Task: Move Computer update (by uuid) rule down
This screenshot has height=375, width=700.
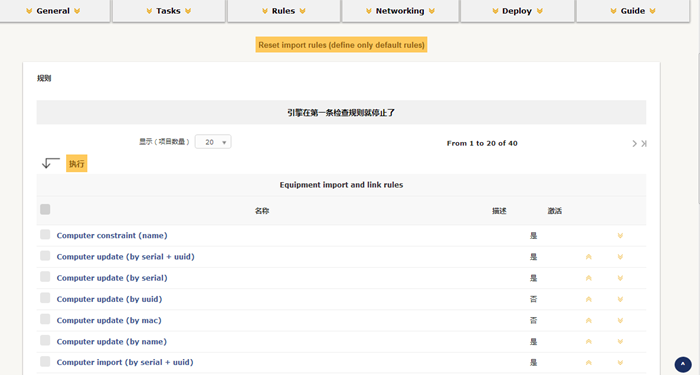Action: click(x=620, y=299)
